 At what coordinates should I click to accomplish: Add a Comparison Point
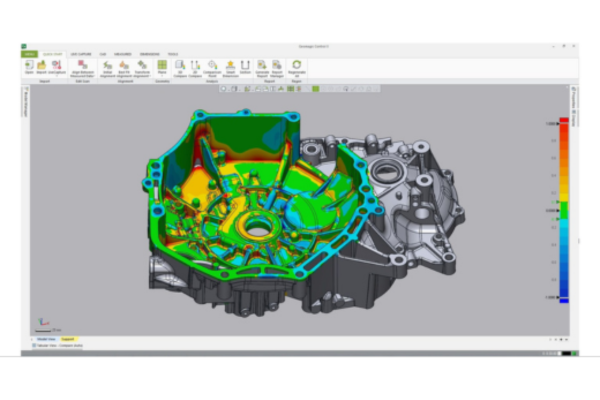tap(212, 66)
